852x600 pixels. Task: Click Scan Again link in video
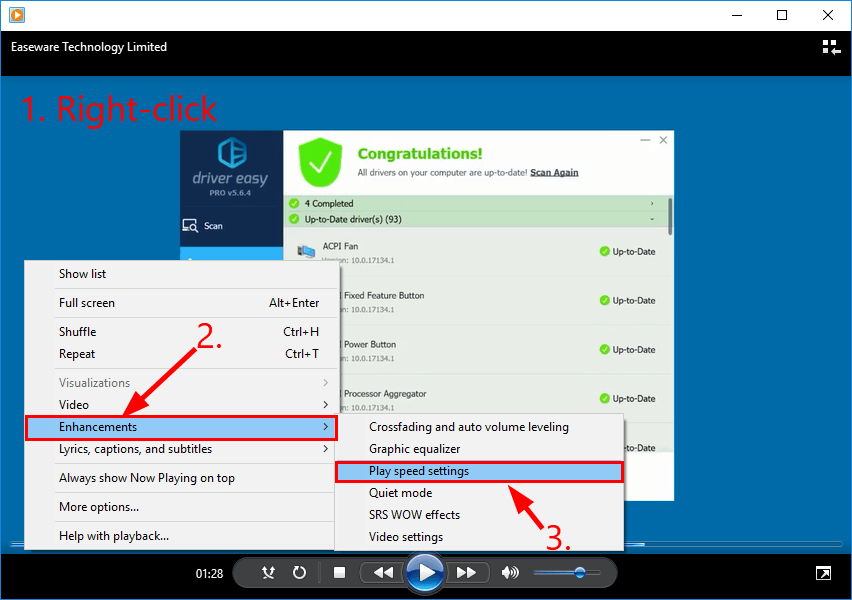pos(554,172)
